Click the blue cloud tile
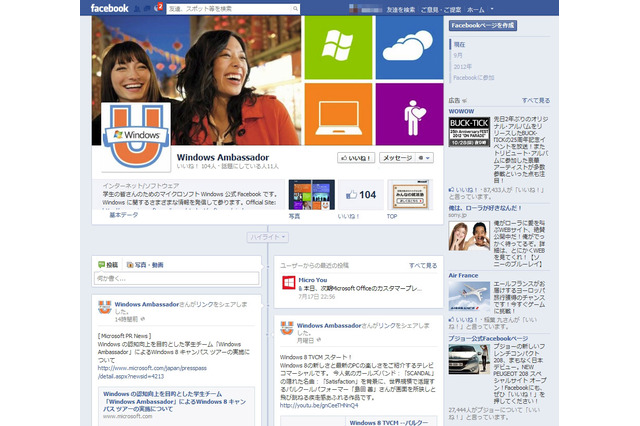The height and width of the screenshot is (426, 640). (409, 47)
